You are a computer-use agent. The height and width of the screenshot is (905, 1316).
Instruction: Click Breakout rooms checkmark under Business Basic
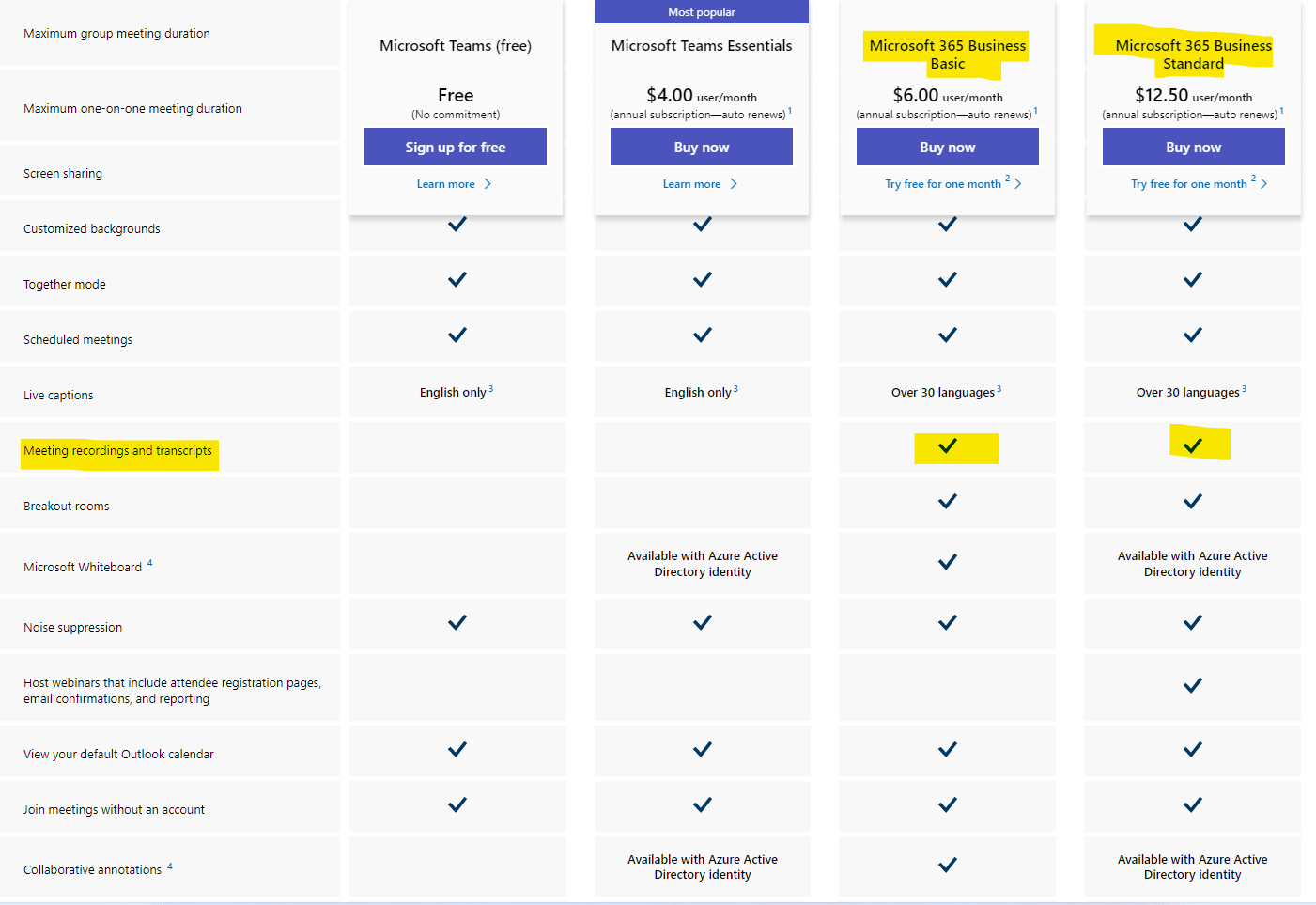click(948, 501)
